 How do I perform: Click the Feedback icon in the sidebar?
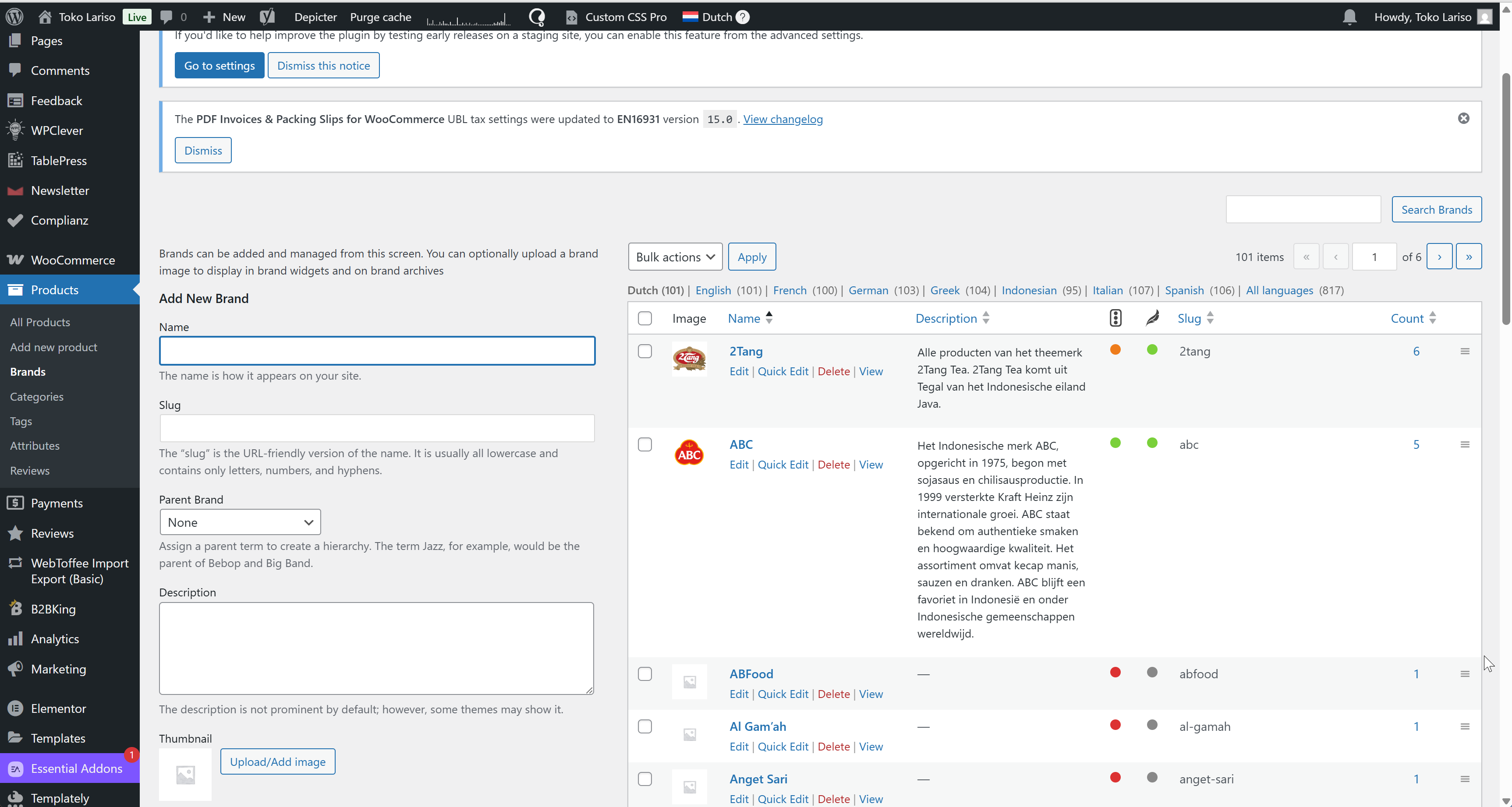15,100
